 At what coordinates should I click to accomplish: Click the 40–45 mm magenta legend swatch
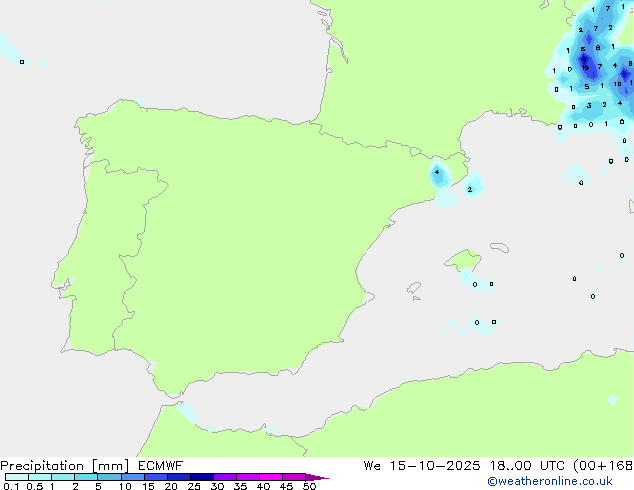click(x=271, y=477)
